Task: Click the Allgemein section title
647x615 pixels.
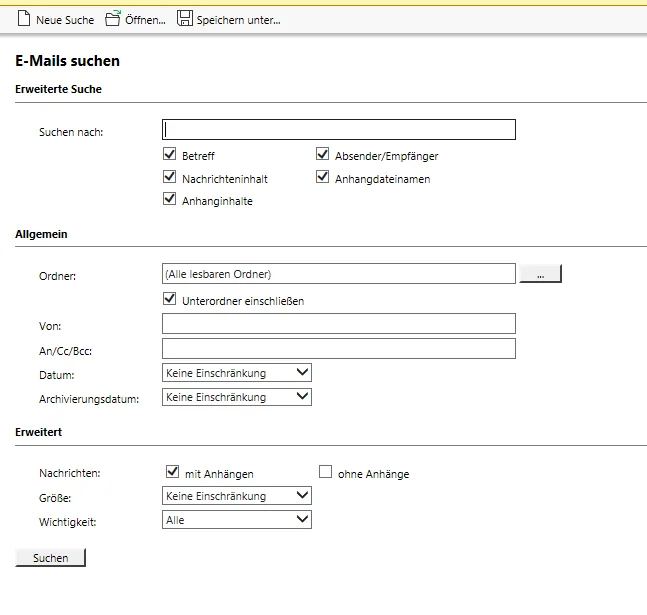Action: 41,234
